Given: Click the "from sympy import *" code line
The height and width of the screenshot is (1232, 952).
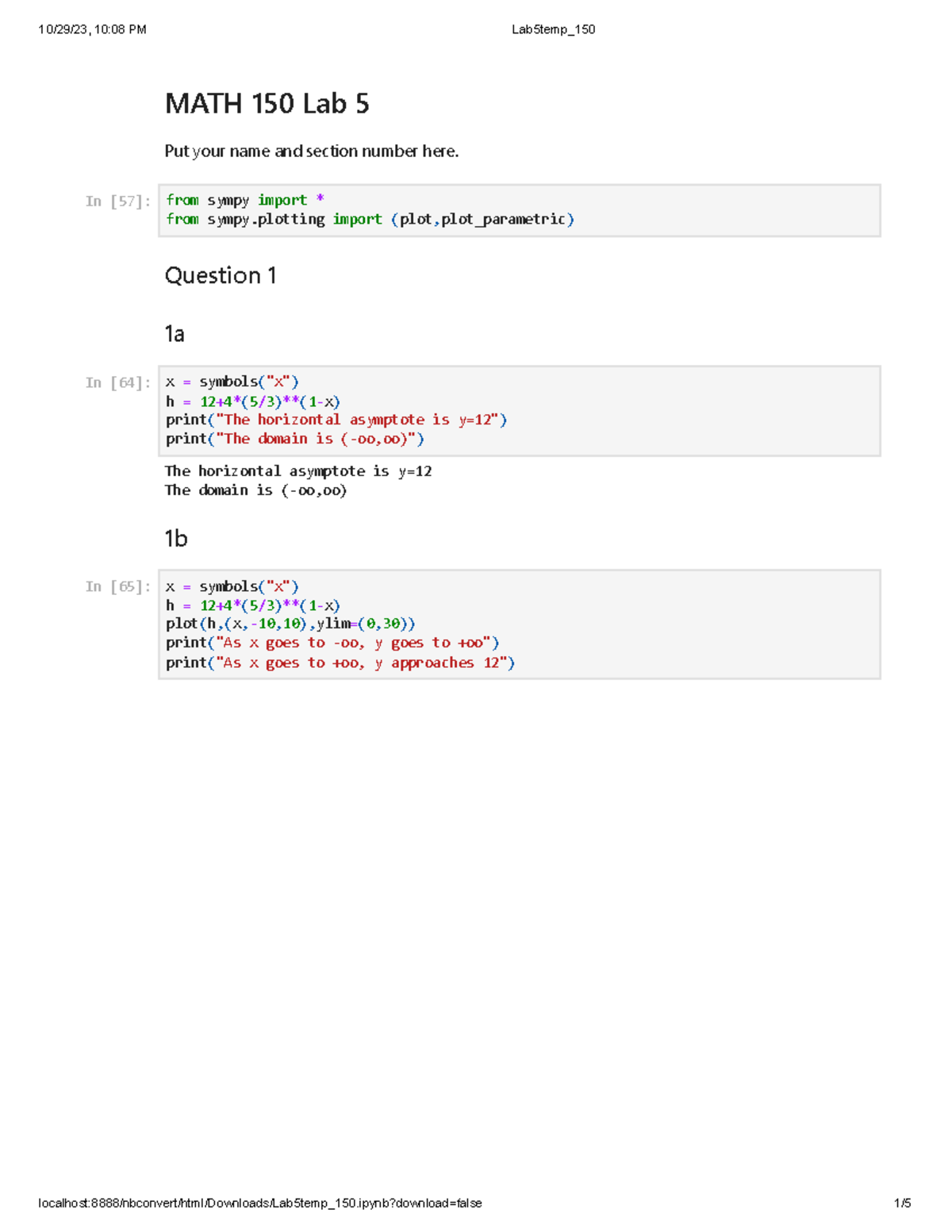Looking at the screenshot, I should pyautogui.click(x=244, y=200).
